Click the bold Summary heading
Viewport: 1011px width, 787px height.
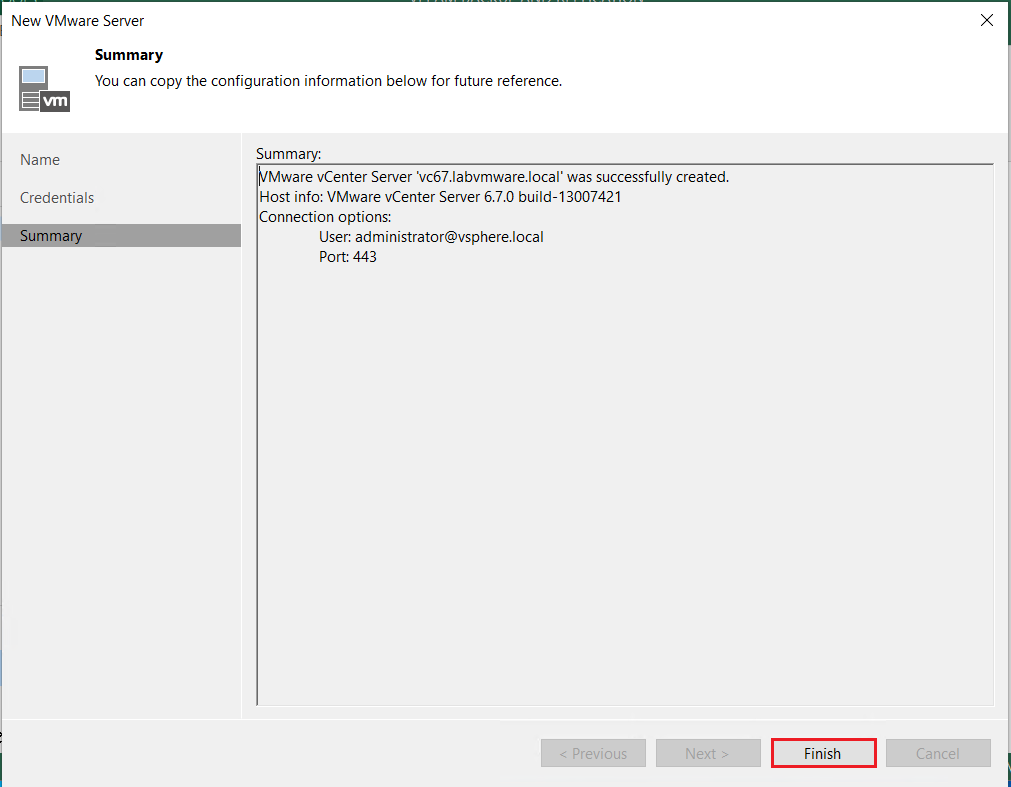(129, 55)
